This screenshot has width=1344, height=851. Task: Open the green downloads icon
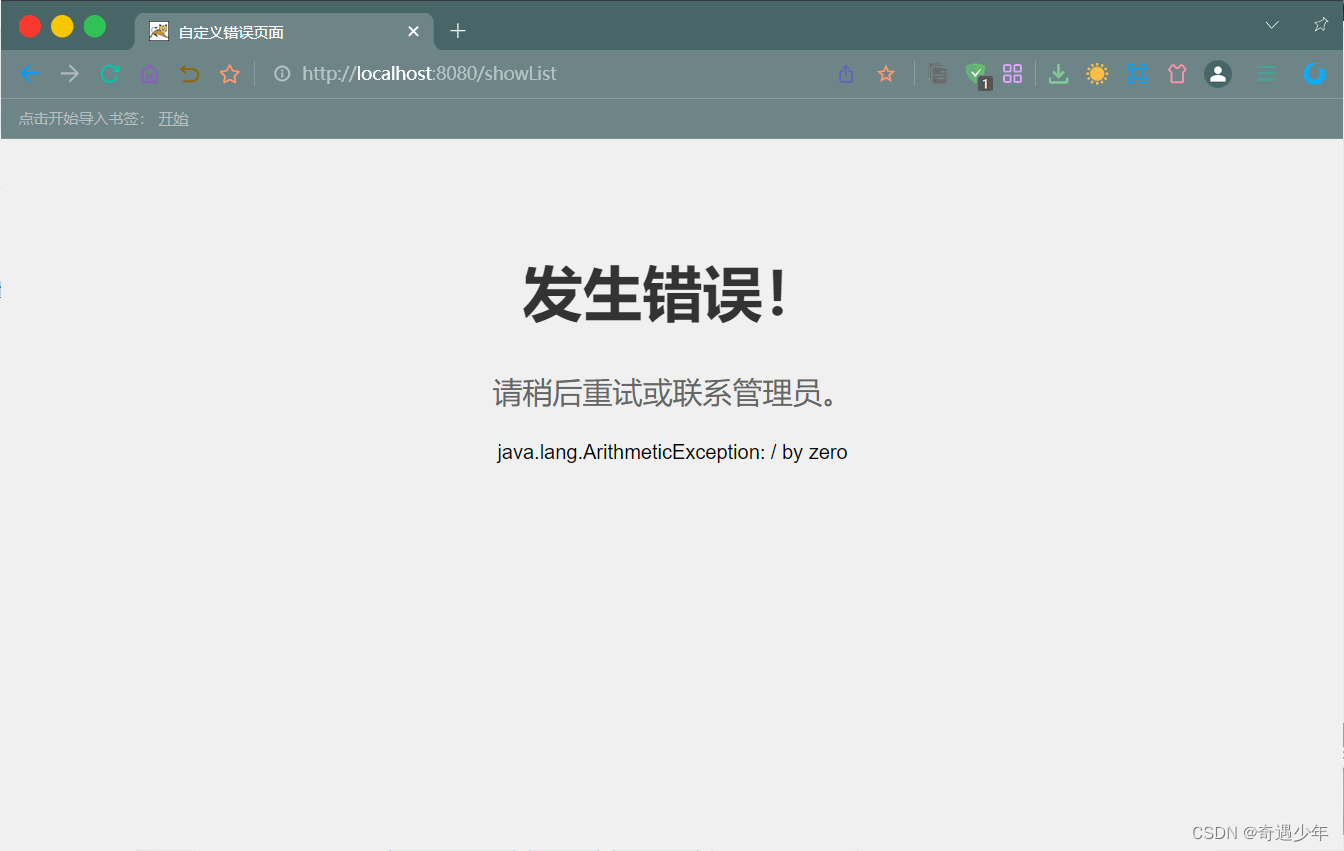click(x=1059, y=74)
